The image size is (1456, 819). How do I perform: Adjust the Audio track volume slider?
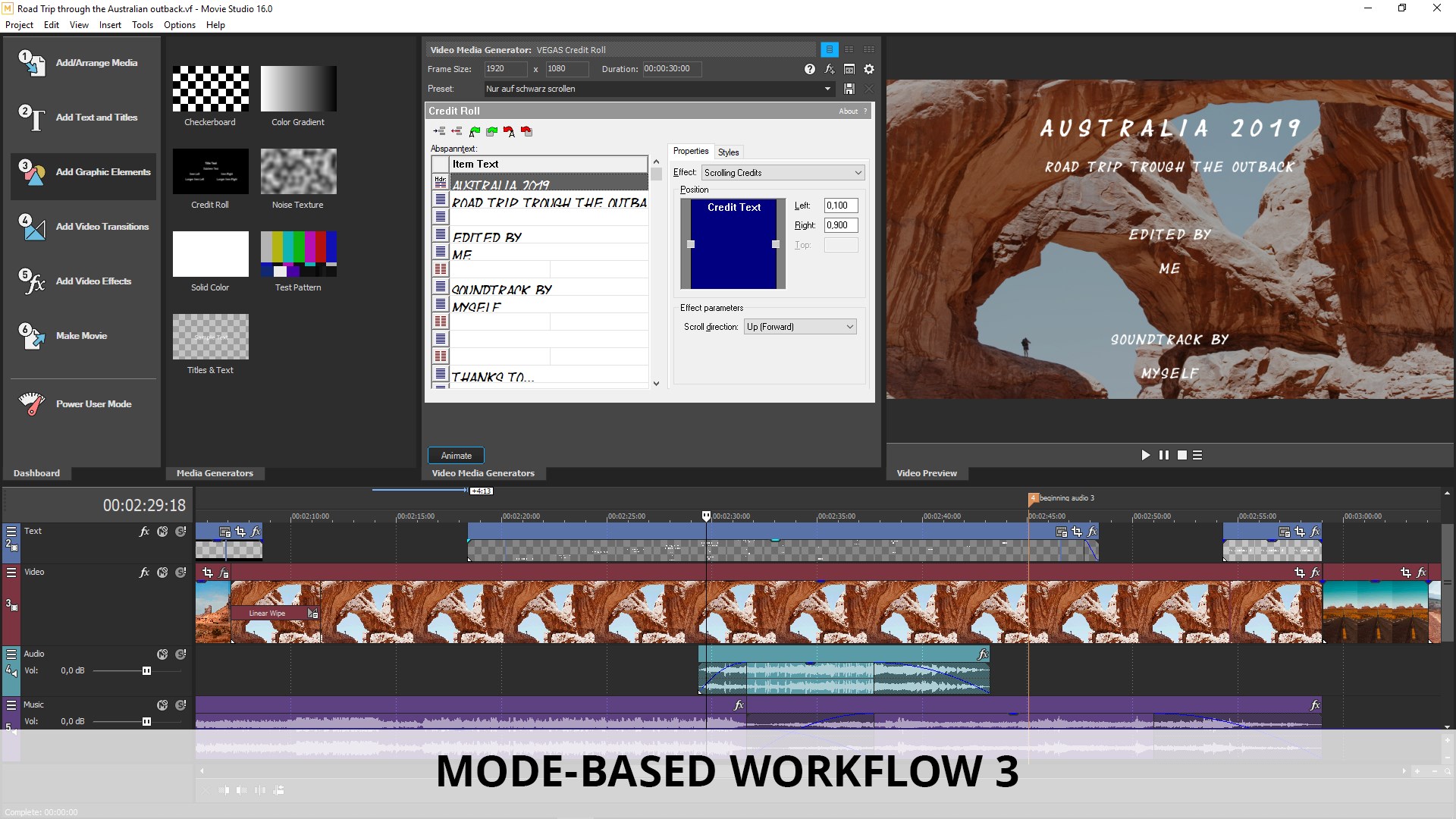pos(146,670)
